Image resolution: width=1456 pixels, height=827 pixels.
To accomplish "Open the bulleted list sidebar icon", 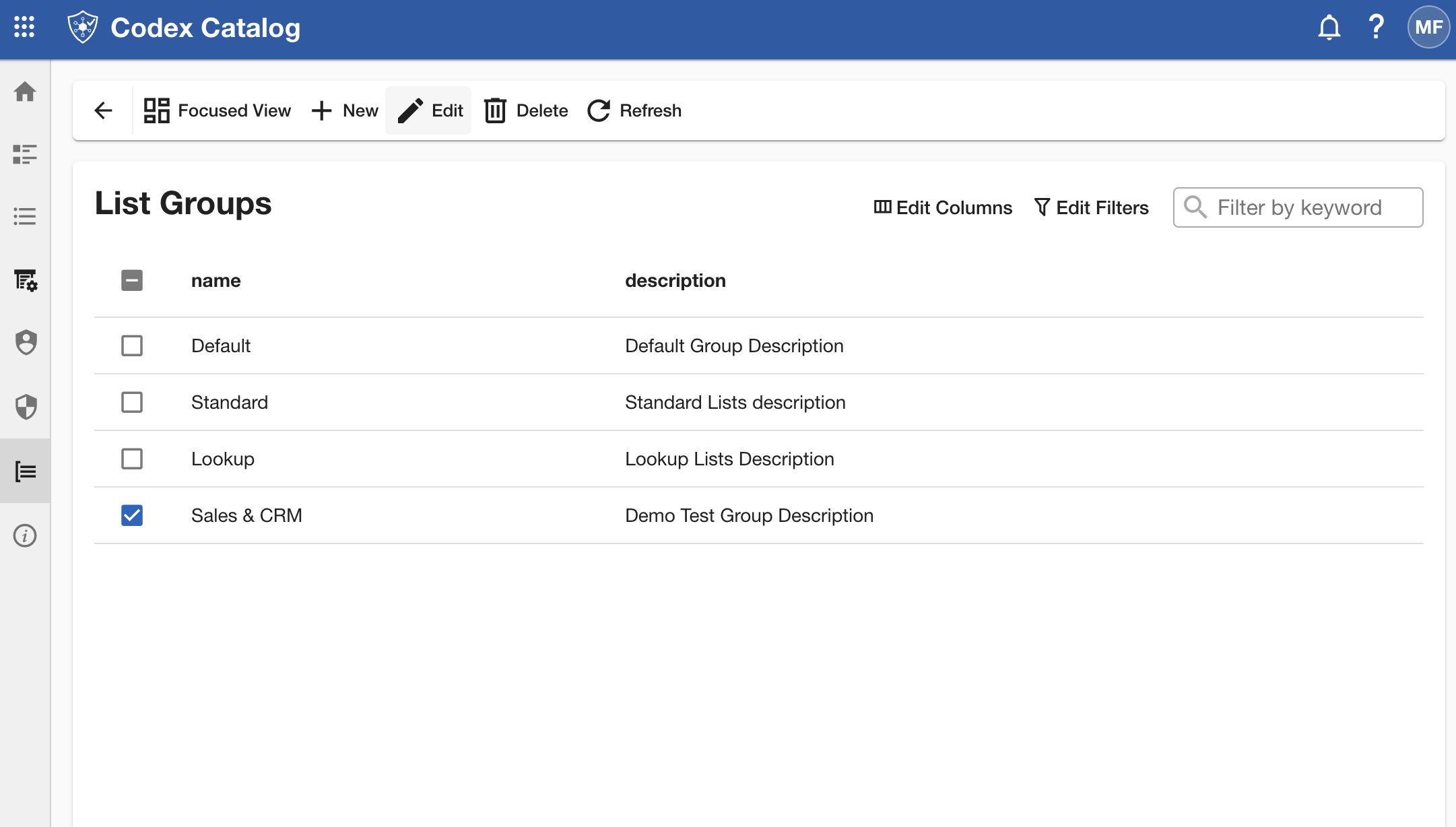I will [25, 216].
